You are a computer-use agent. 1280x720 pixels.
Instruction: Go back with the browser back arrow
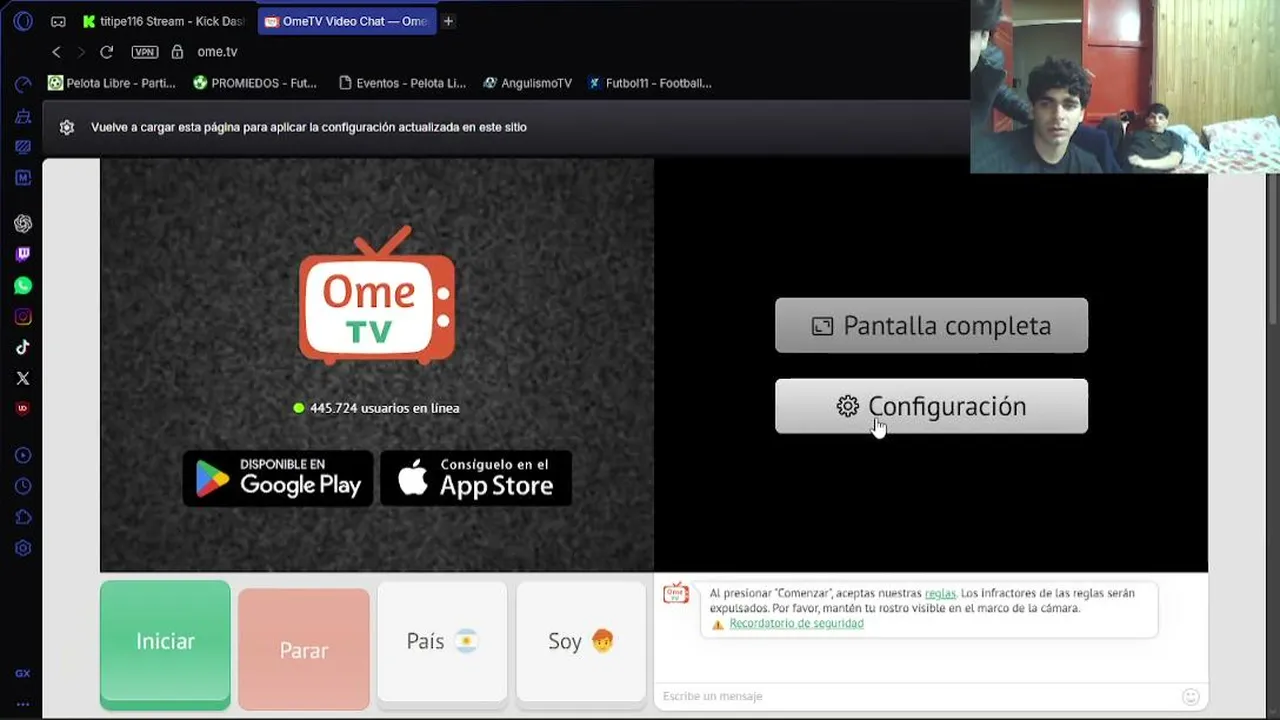coord(56,52)
